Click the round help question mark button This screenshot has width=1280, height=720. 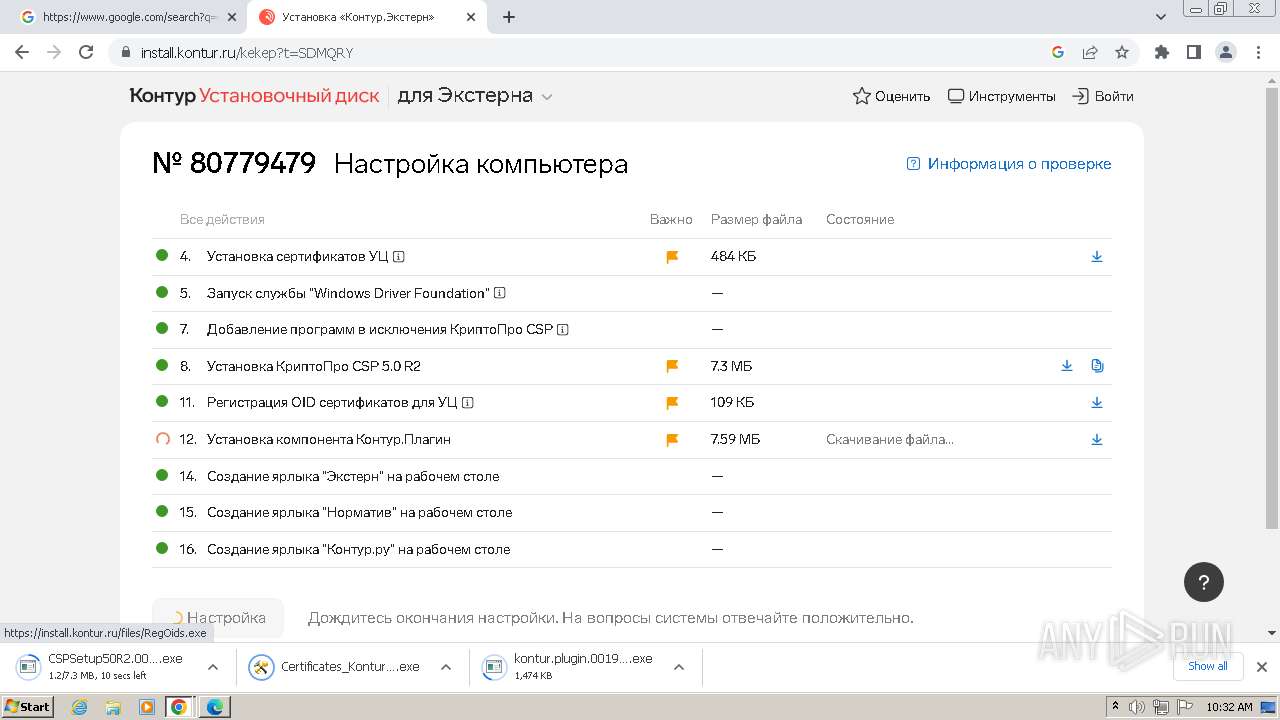1204,582
